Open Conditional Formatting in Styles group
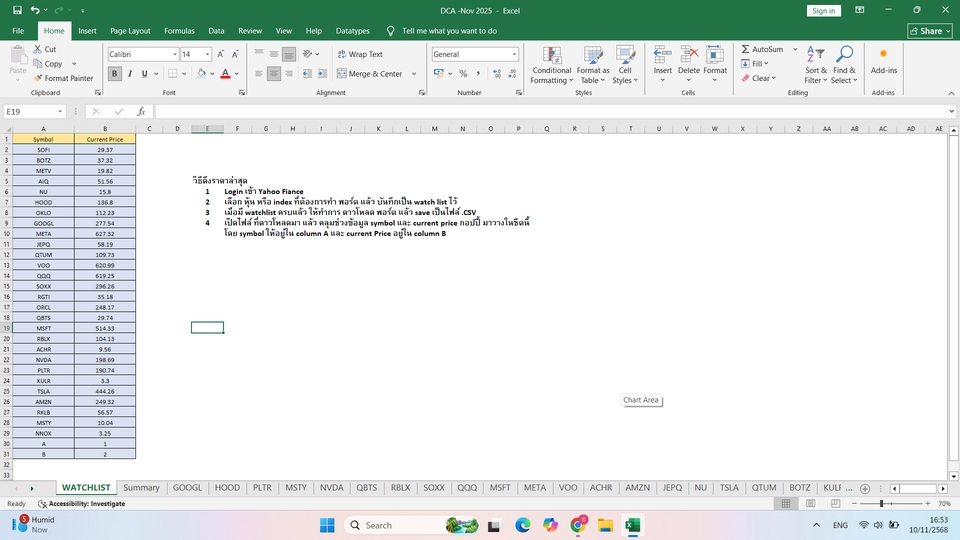Image resolution: width=960 pixels, height=540 pixels. point(552,64)
